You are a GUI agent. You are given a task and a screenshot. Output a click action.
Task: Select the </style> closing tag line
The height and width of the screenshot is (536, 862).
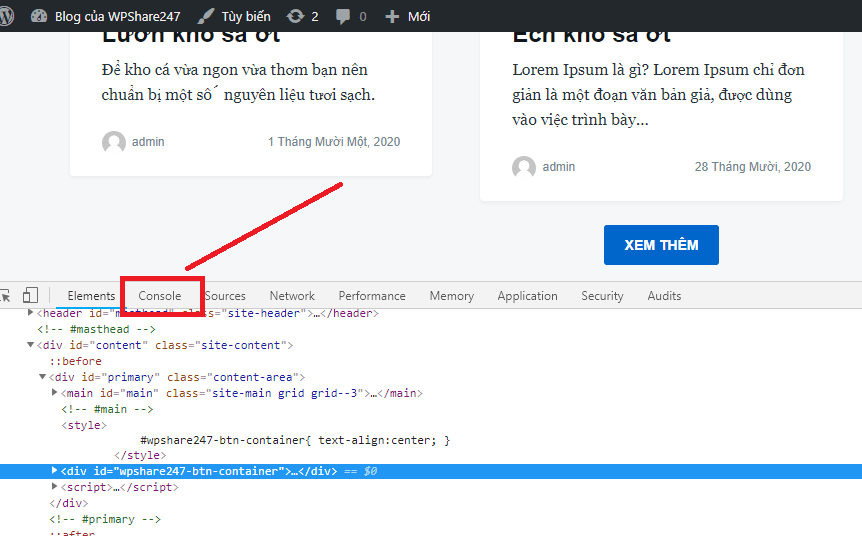pos(140,455)
